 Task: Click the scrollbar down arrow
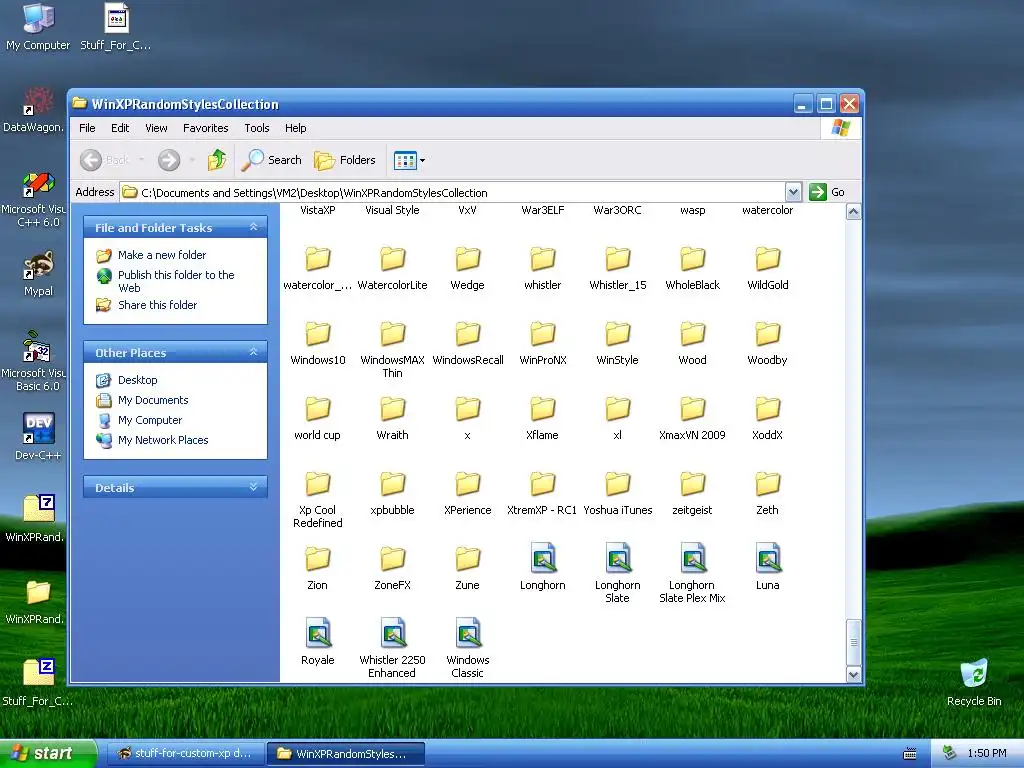[853, 675]
